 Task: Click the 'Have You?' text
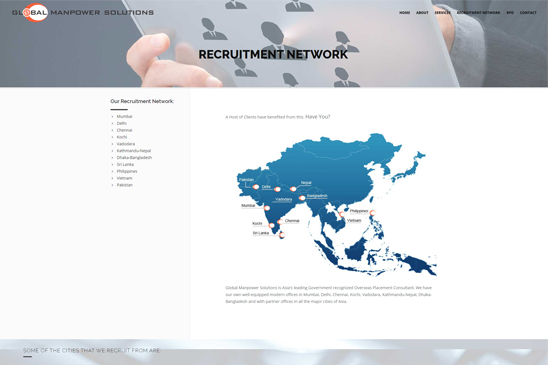[318, 117]
